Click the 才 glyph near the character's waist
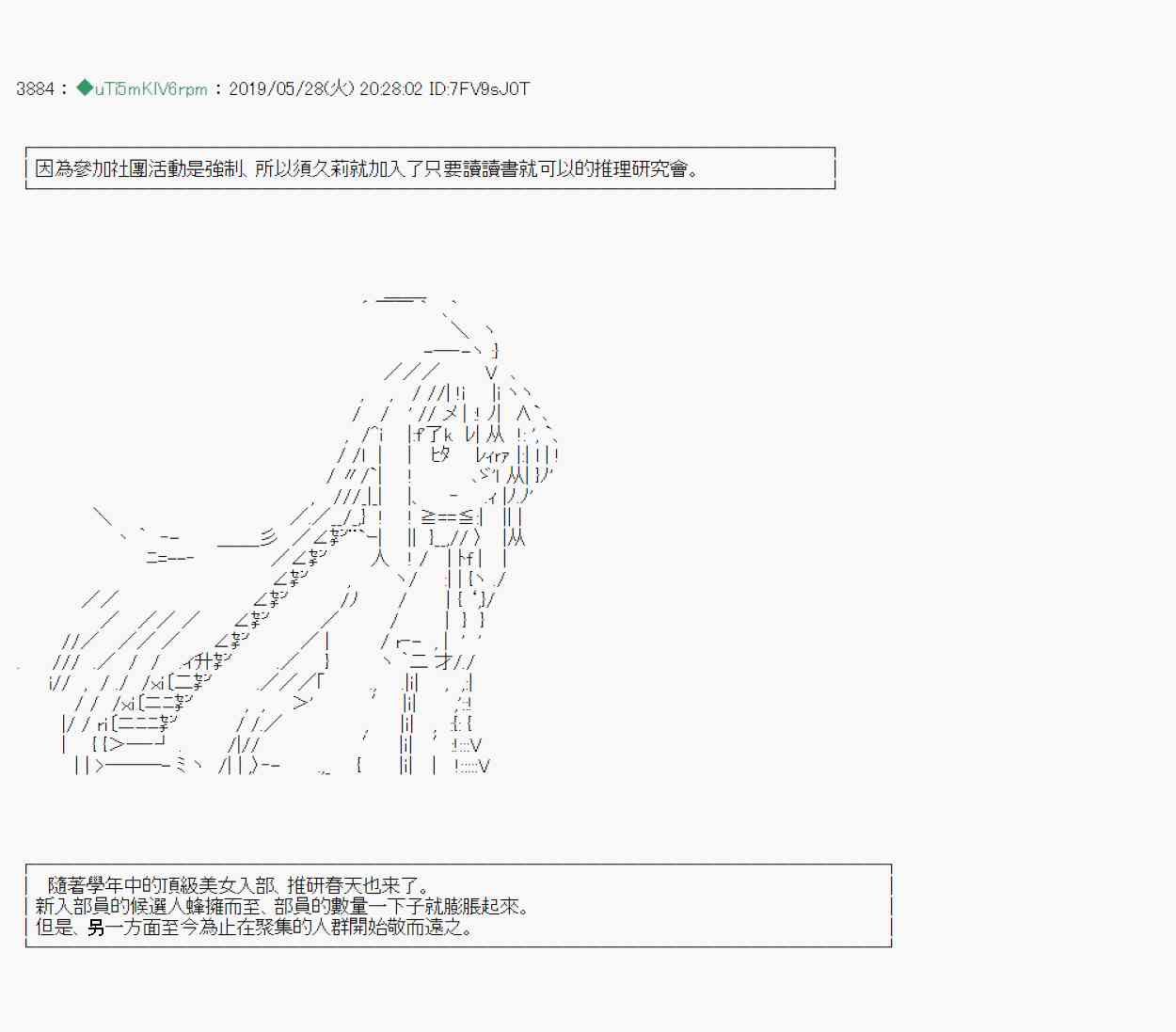1176x1032 pixels. (x=442, y=662)
